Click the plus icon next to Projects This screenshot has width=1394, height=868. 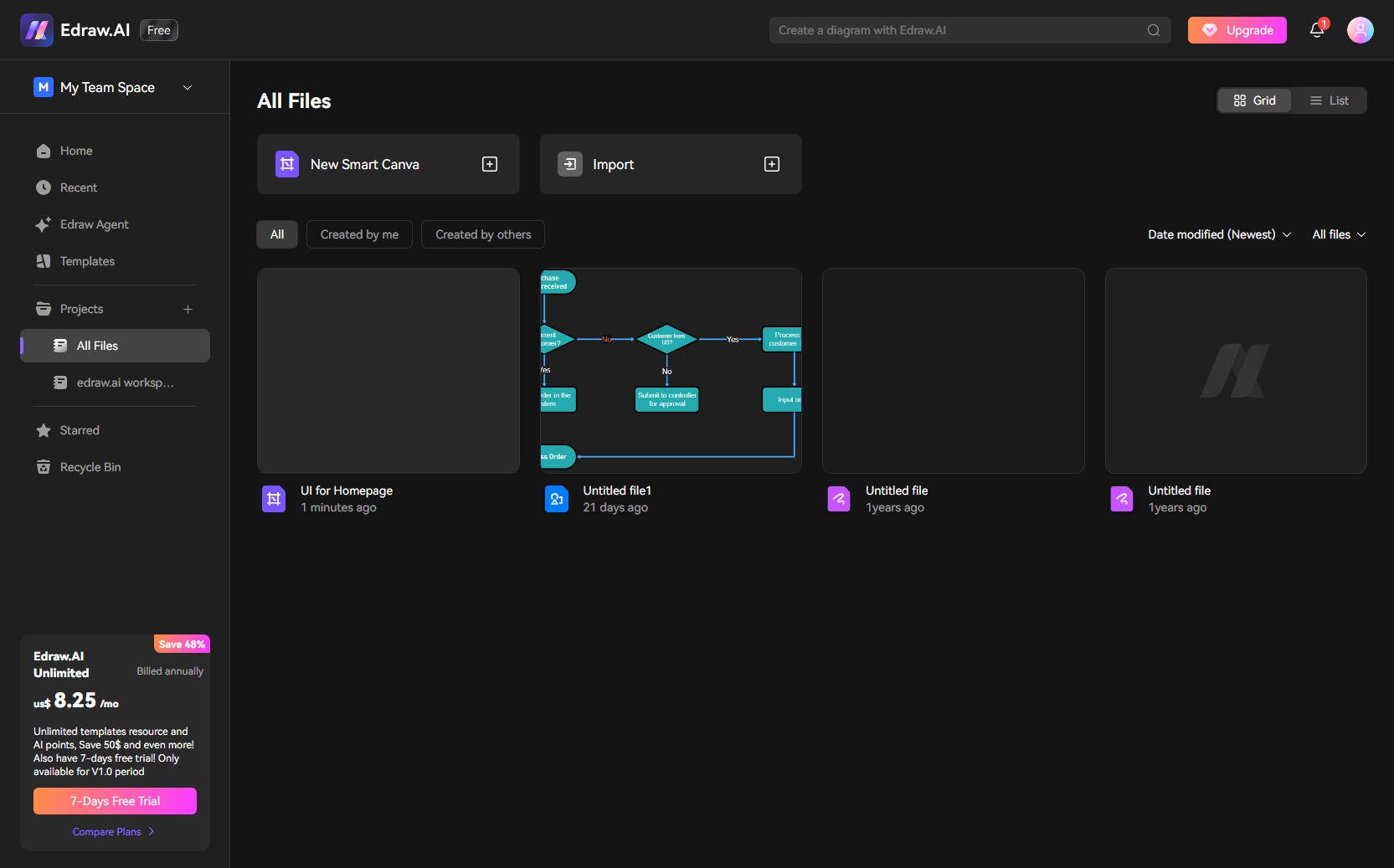[188, 309]
